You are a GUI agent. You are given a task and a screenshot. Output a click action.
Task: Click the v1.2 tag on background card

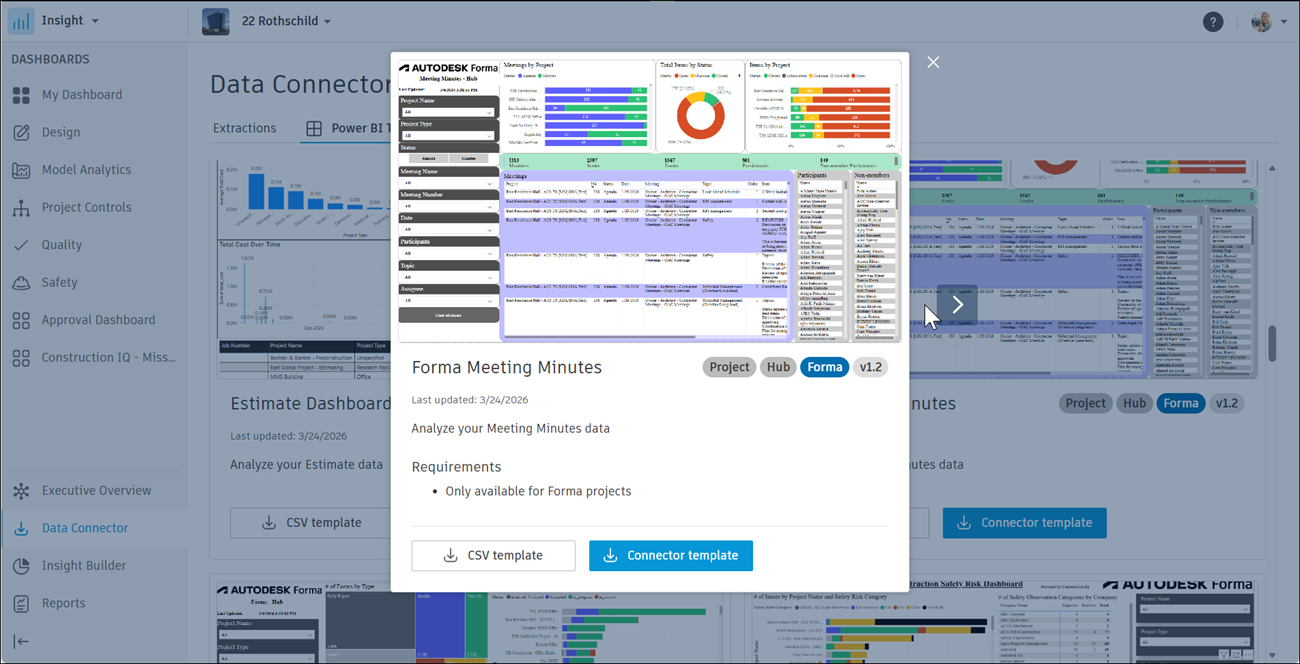tap(1227, 403)
